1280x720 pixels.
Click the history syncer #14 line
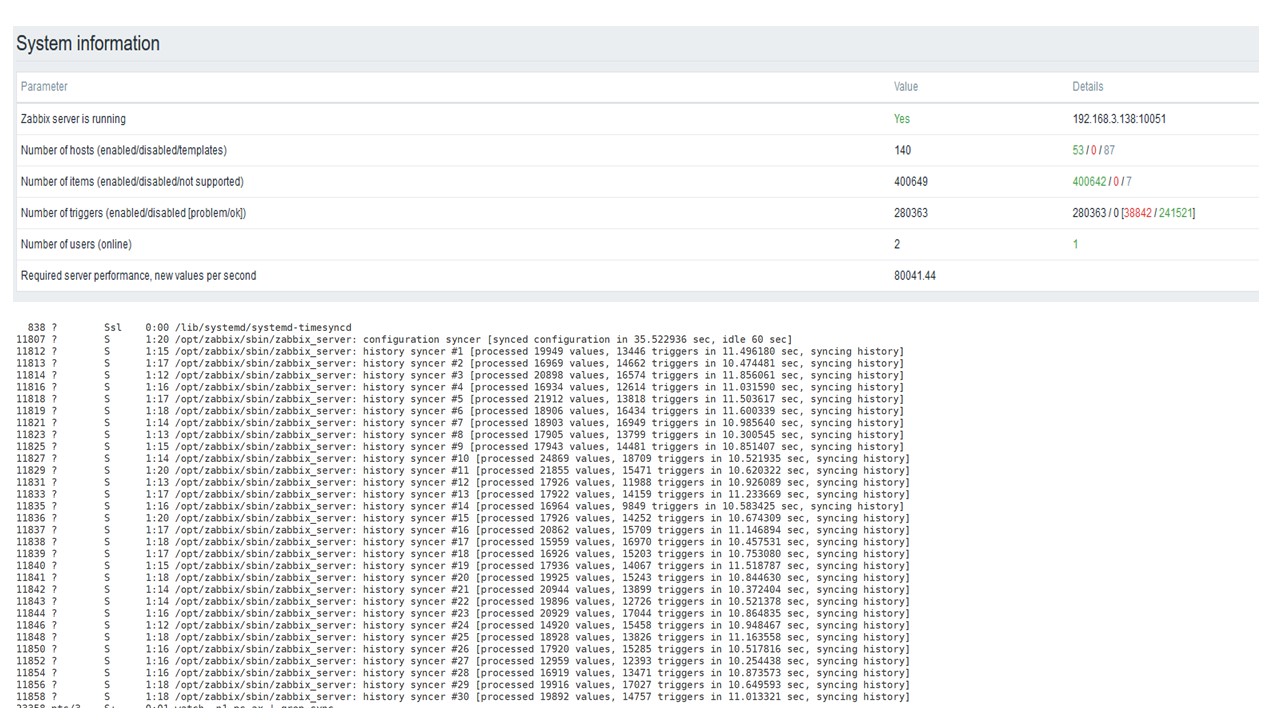point(460,507)
